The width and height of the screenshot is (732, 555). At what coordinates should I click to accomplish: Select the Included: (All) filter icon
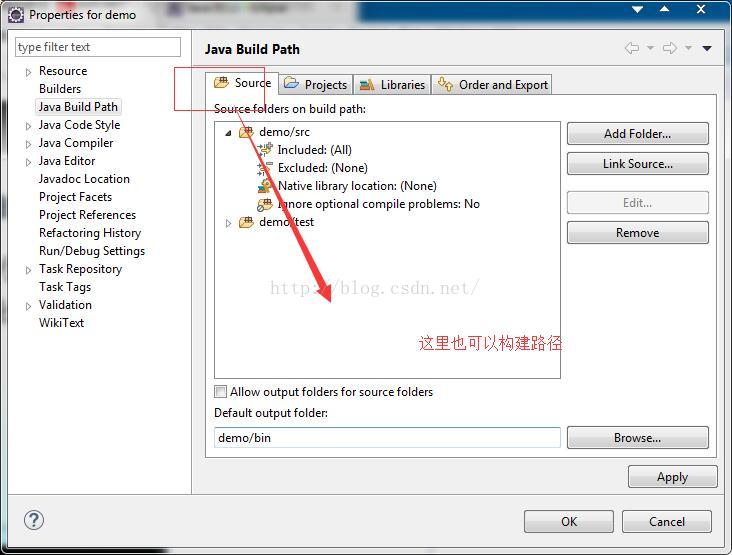(x=265, y=150)
